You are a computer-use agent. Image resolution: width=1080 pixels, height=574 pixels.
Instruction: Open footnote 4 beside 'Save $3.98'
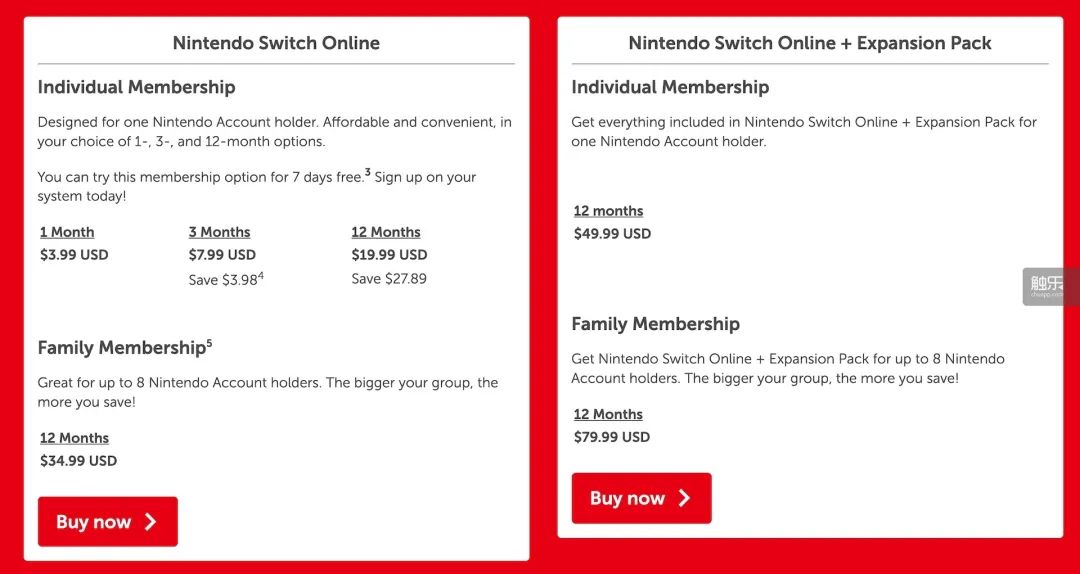coord(261,275)
